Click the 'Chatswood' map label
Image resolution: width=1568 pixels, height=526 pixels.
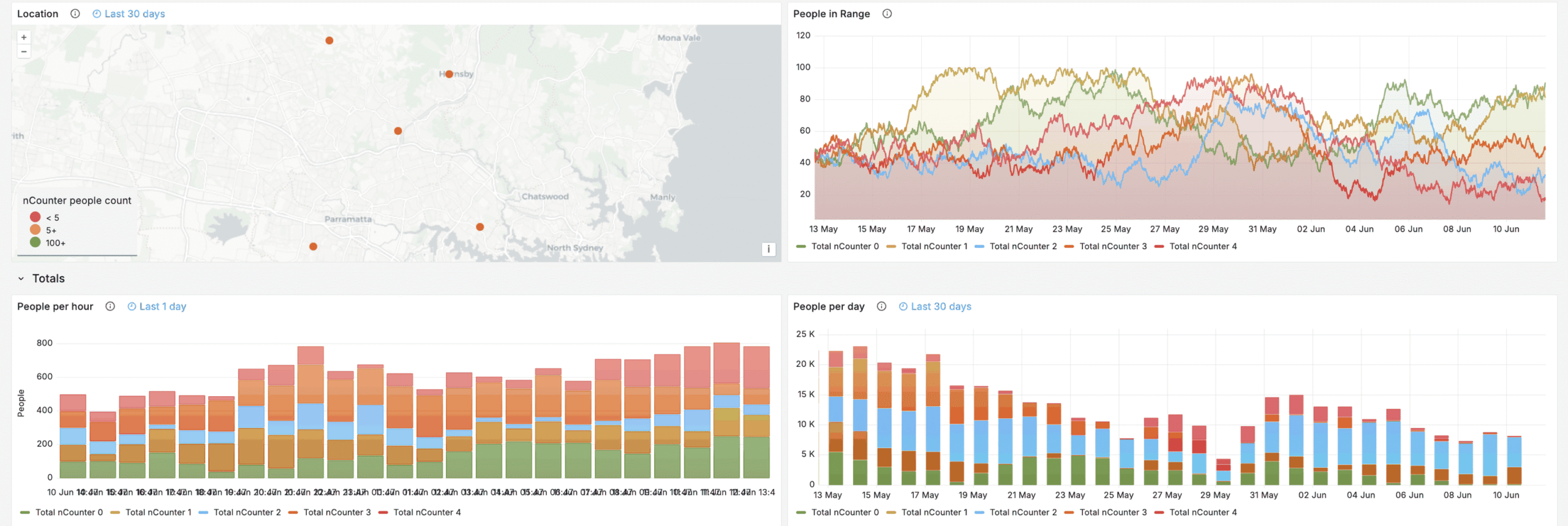545,197
